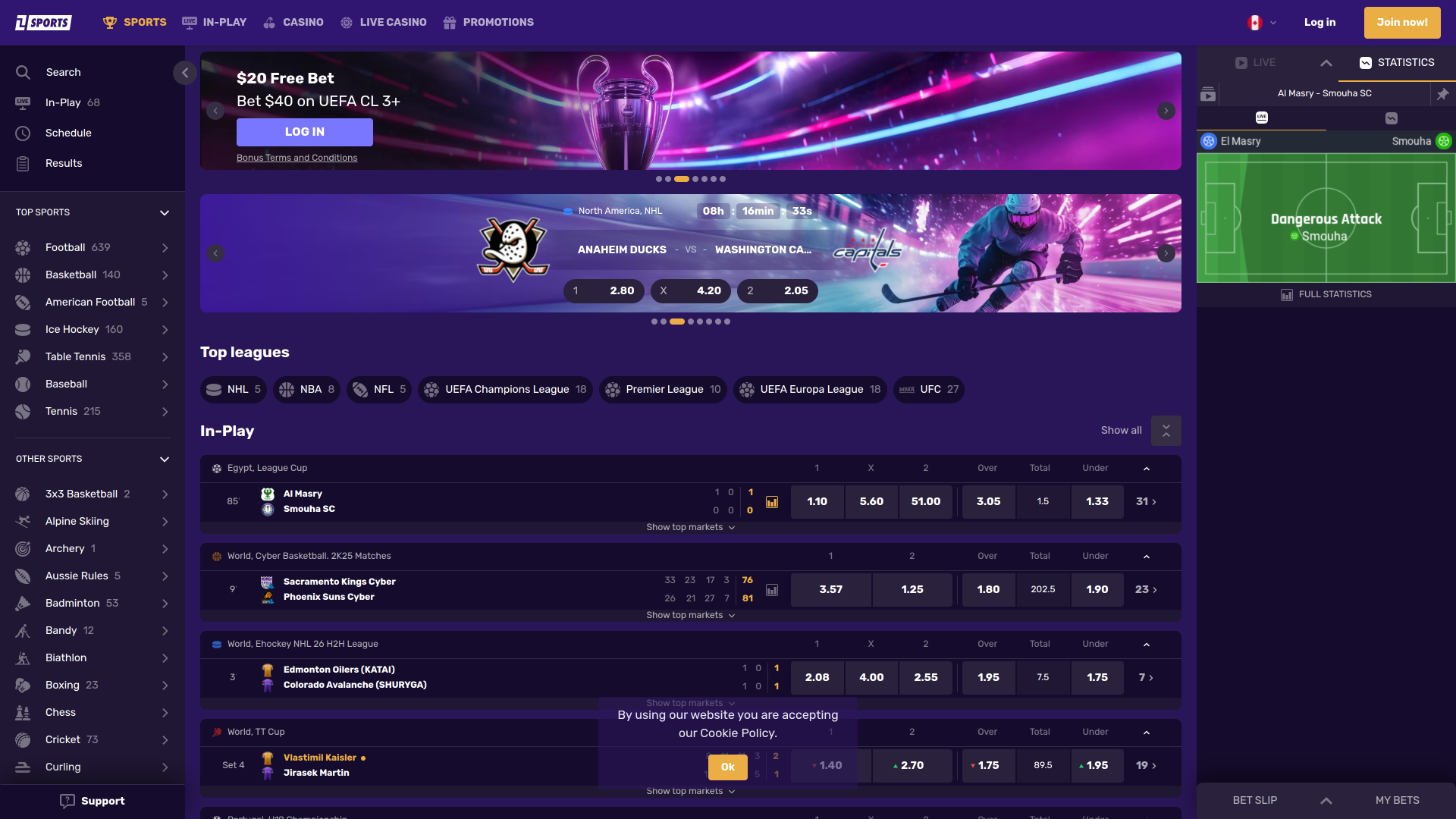Open the My Bets tab
The width and height of the screenshot is (1456, 819).
coord(1397,801)
